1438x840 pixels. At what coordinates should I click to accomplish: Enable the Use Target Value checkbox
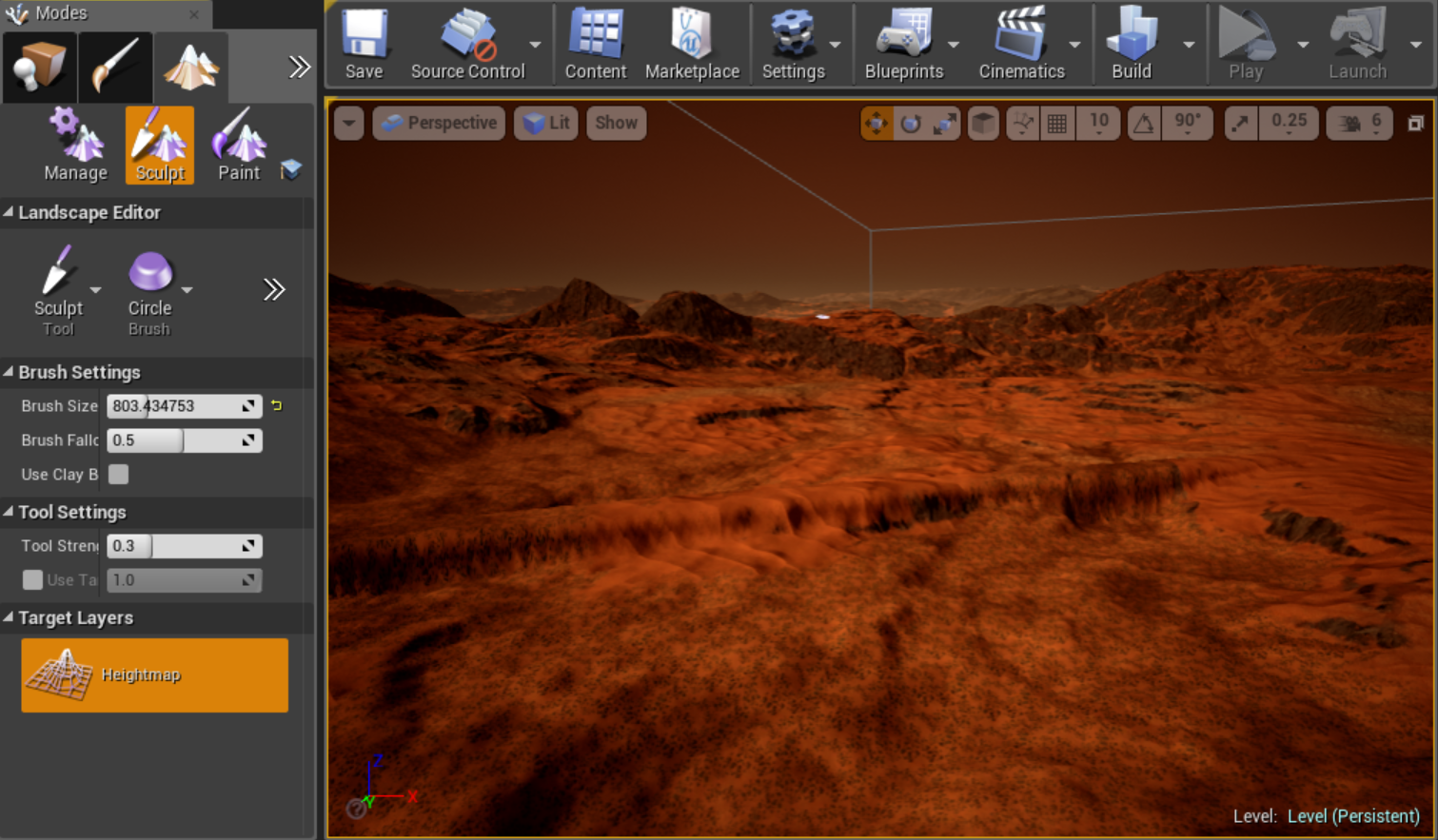tap(32, 579)
